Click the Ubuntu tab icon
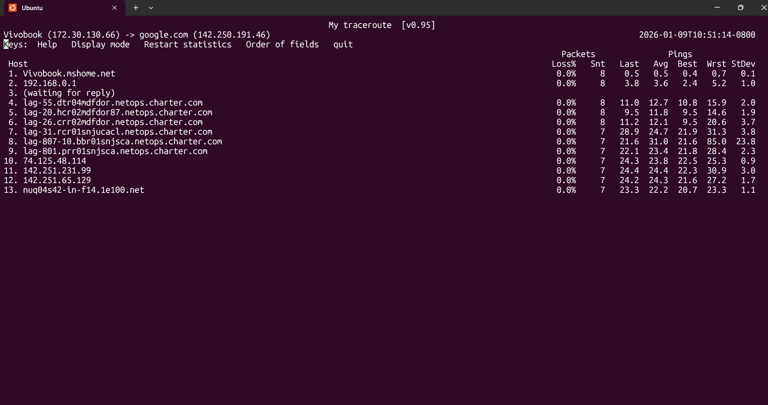 pyautogui.click(x=12, y=8)
